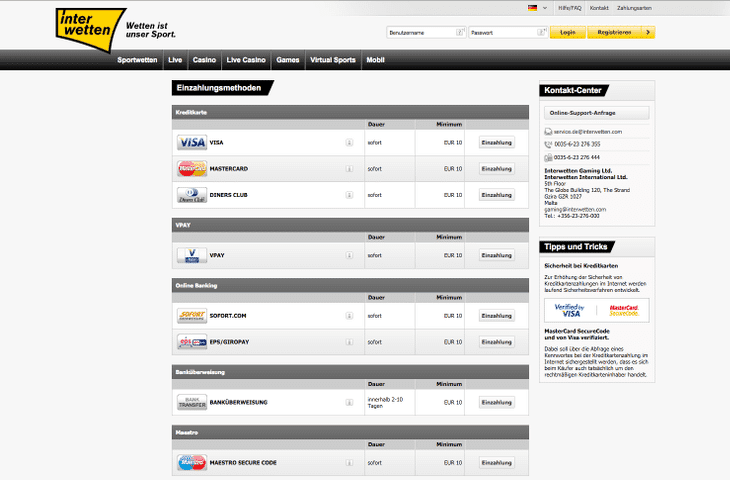Open Virtual Sports section

point(333,60)
